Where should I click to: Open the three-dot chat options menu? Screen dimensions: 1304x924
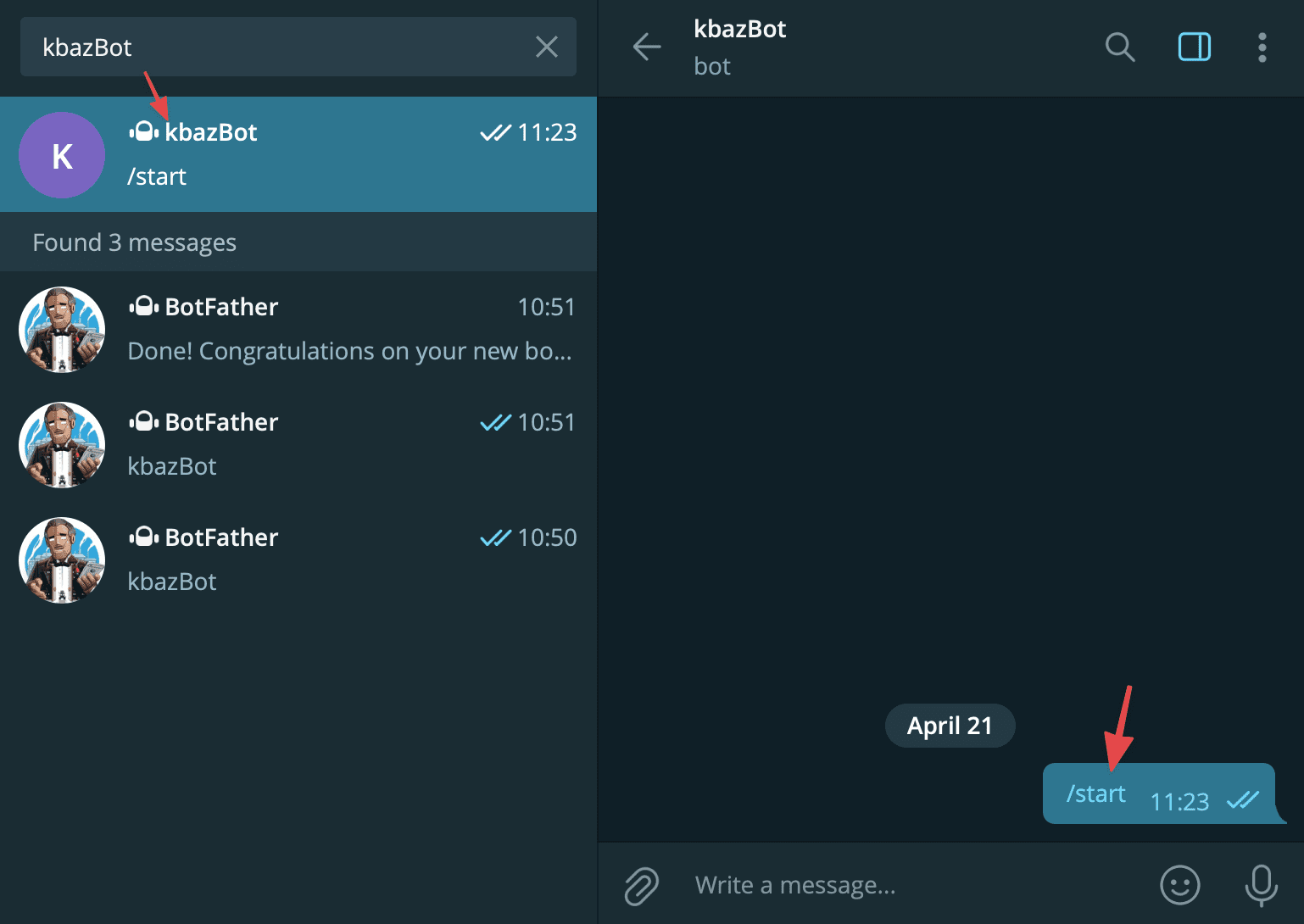pos(1262,47)
